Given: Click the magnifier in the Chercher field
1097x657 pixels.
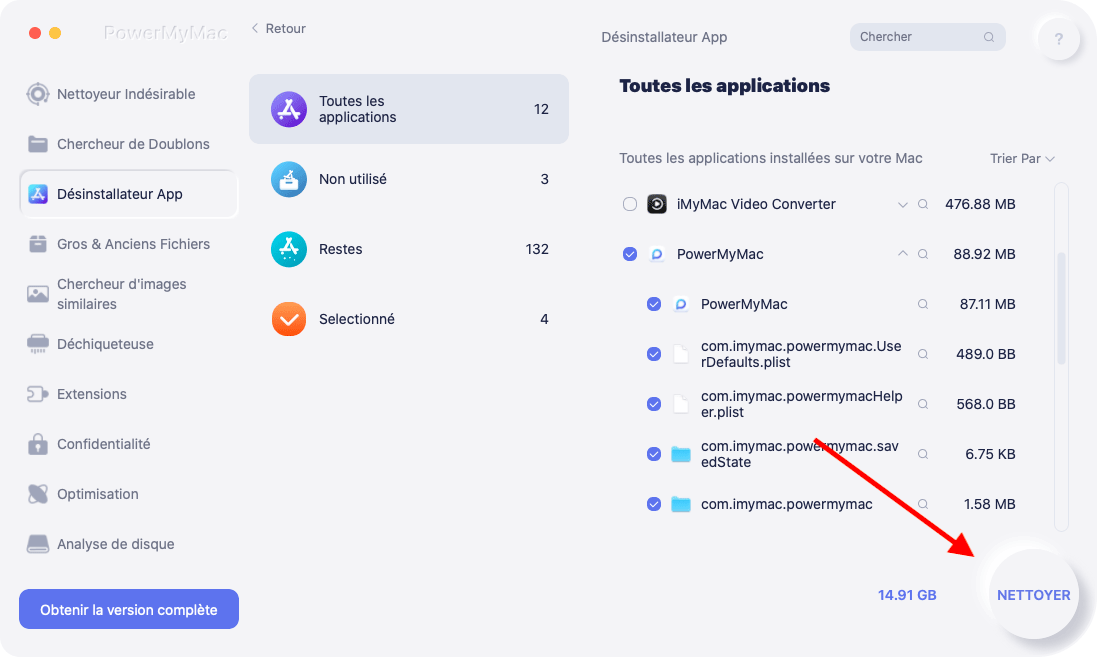Looking at the screenshot, I should [989, 37].
